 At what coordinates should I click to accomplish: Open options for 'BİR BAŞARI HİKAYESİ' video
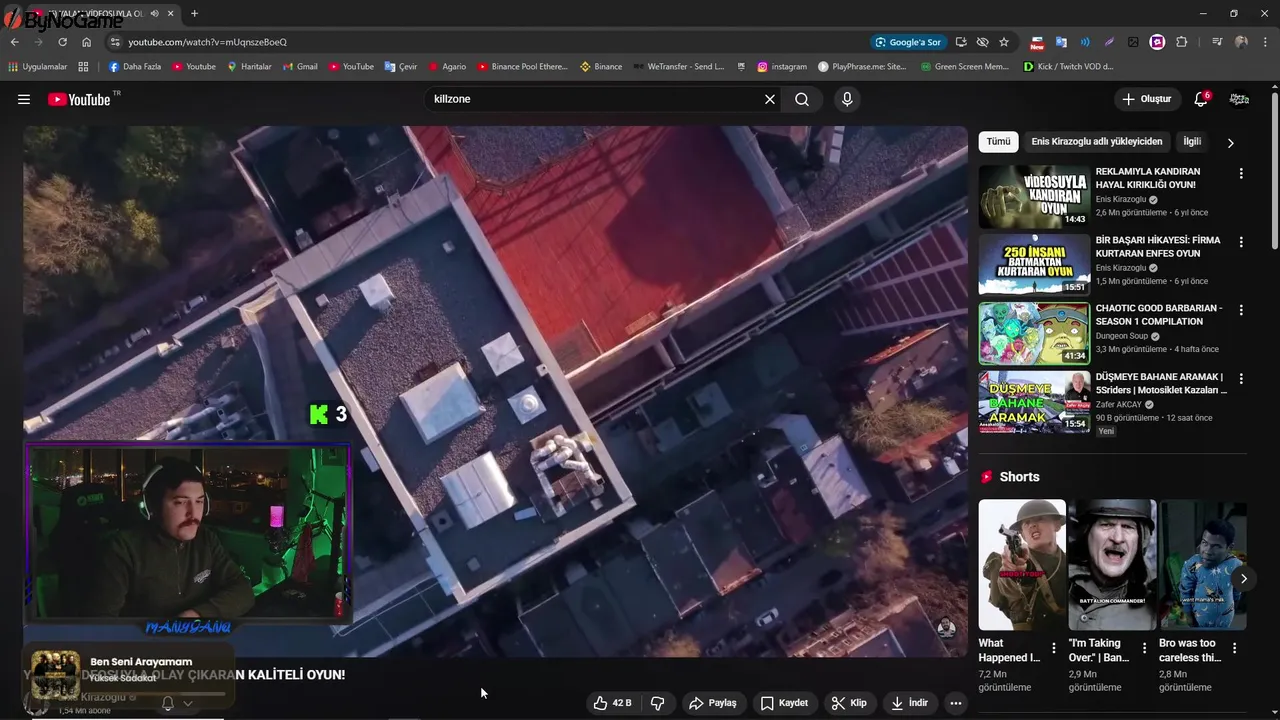tap(1241, 243)
